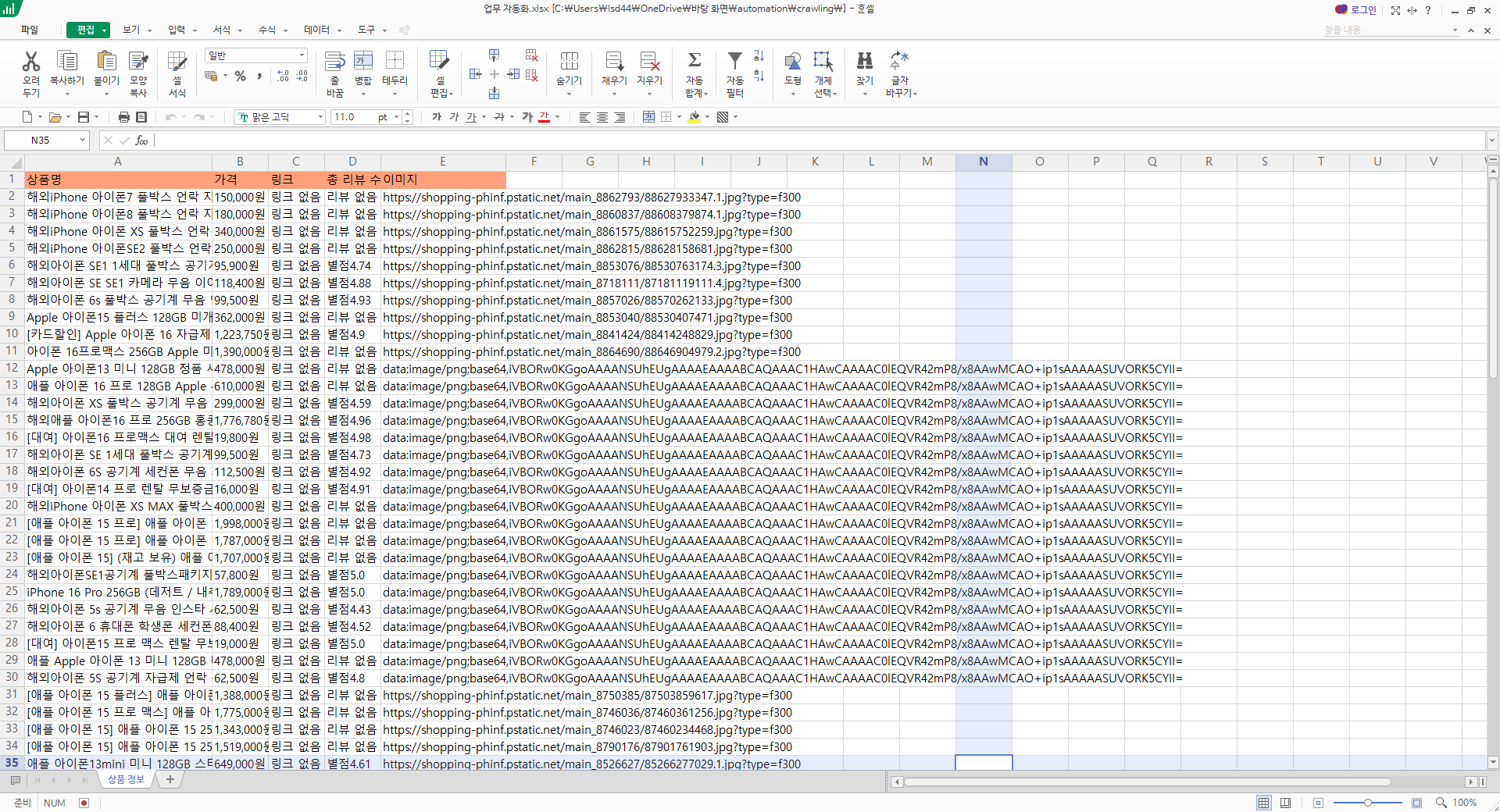Image resolution: width=1500 pixels, height=812 pixels.
Task: Expand the underline style dropdown arrow
Action: pos(484,117)
